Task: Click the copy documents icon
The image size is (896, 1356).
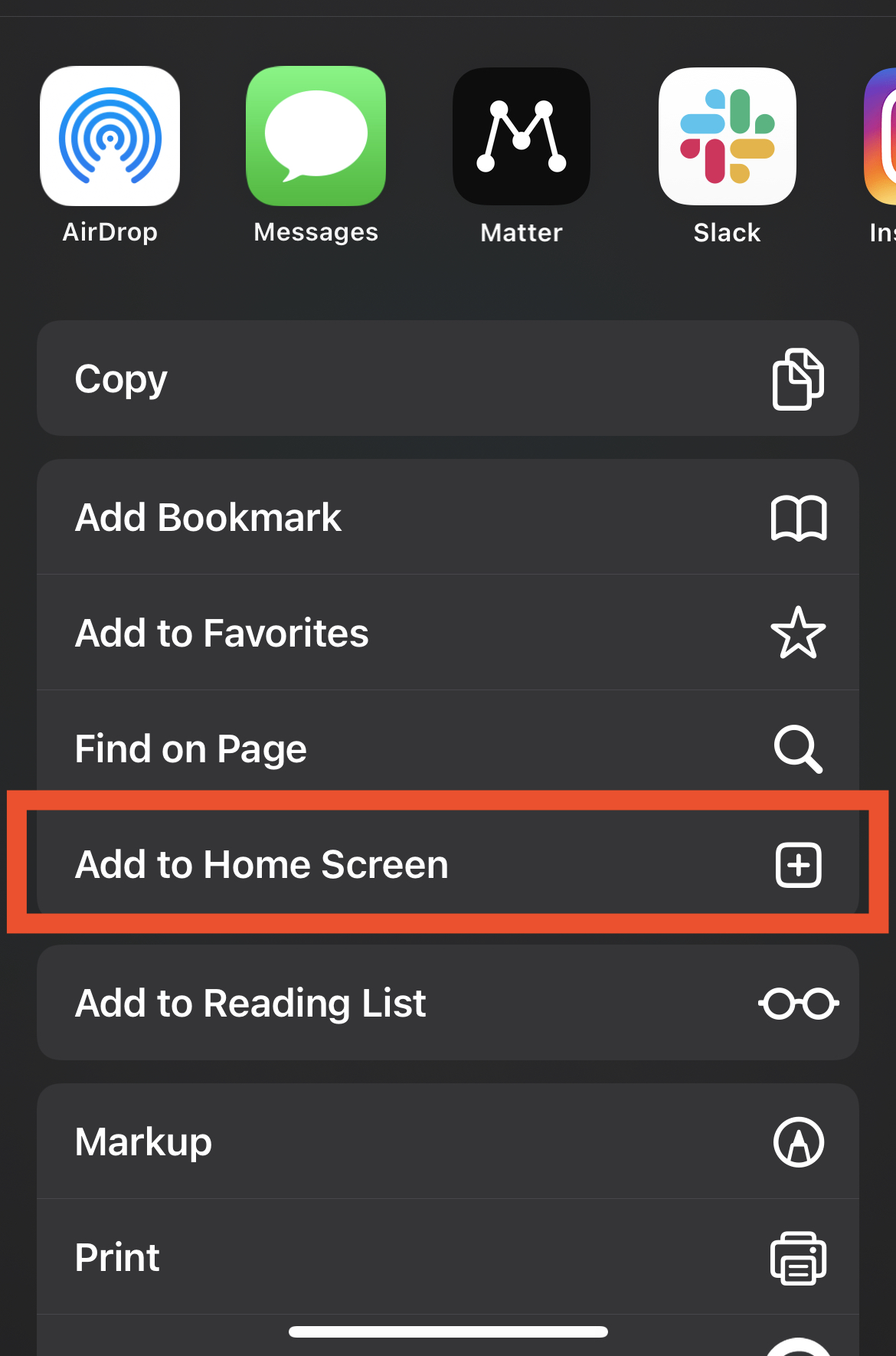Action: [798, 379]
